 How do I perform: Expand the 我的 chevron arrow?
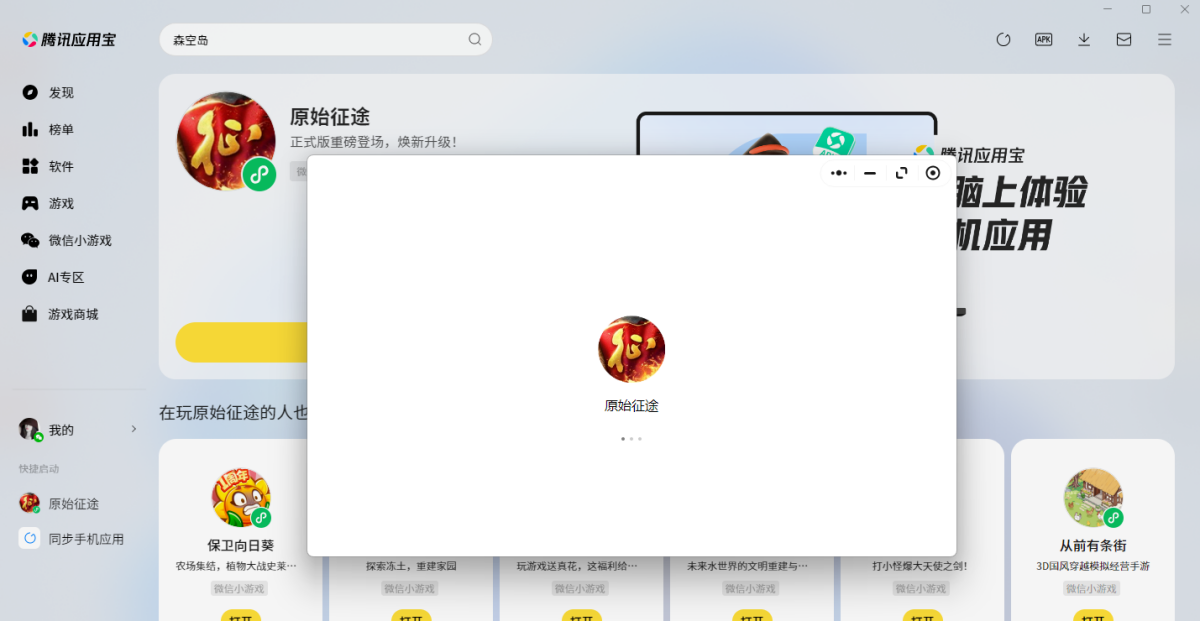point(134,429)
